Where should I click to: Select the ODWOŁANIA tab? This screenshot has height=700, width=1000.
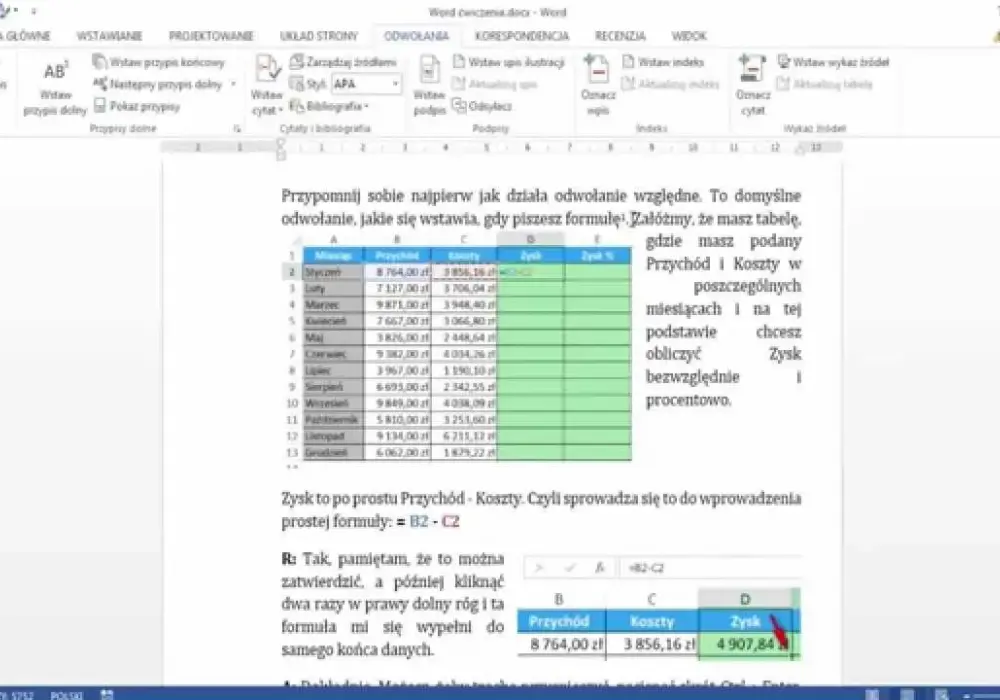416,36
